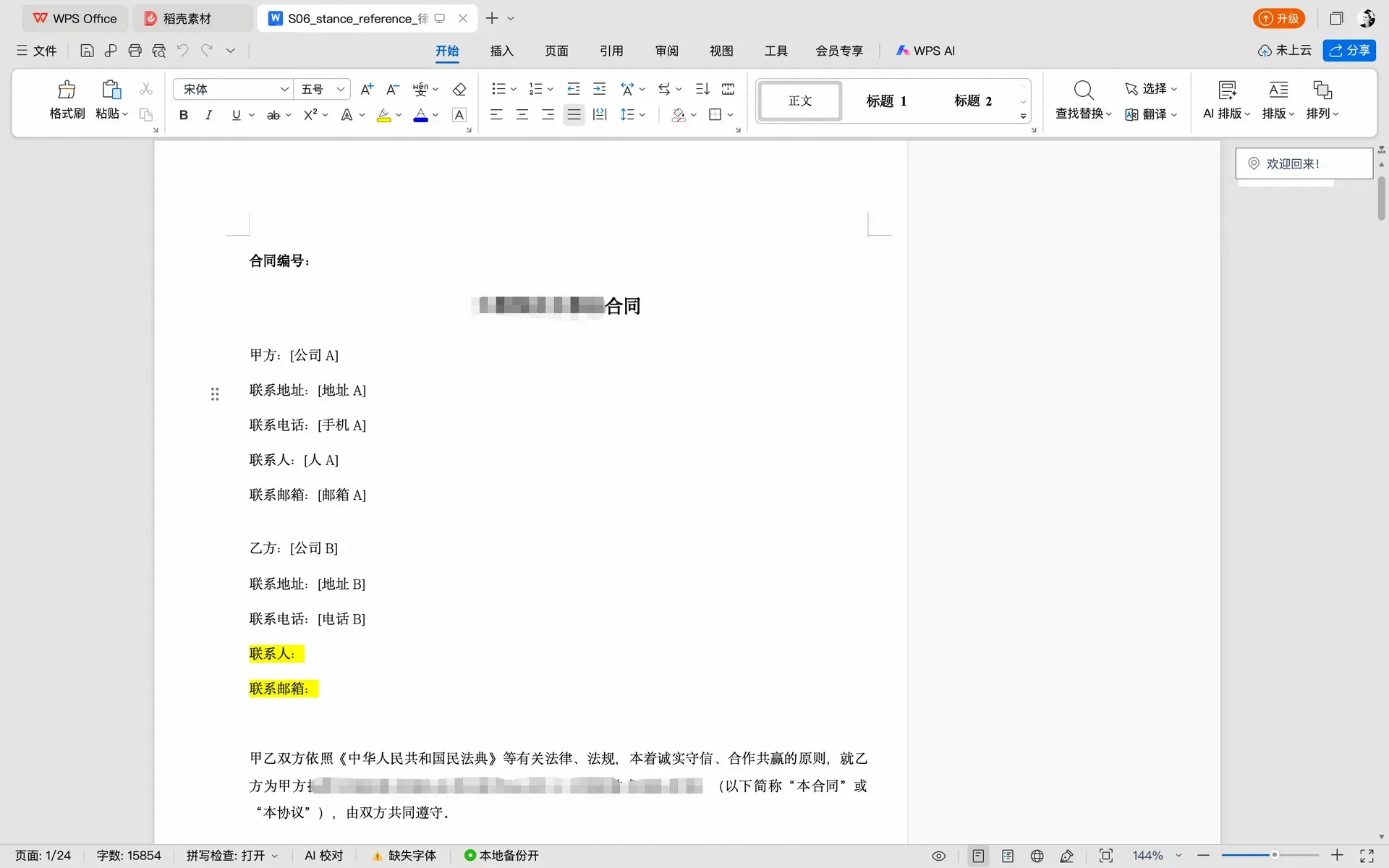This screenshot has width=1389, height=868.
Task: Click the user avatar icon at top right
Action: coord(1367,19)
